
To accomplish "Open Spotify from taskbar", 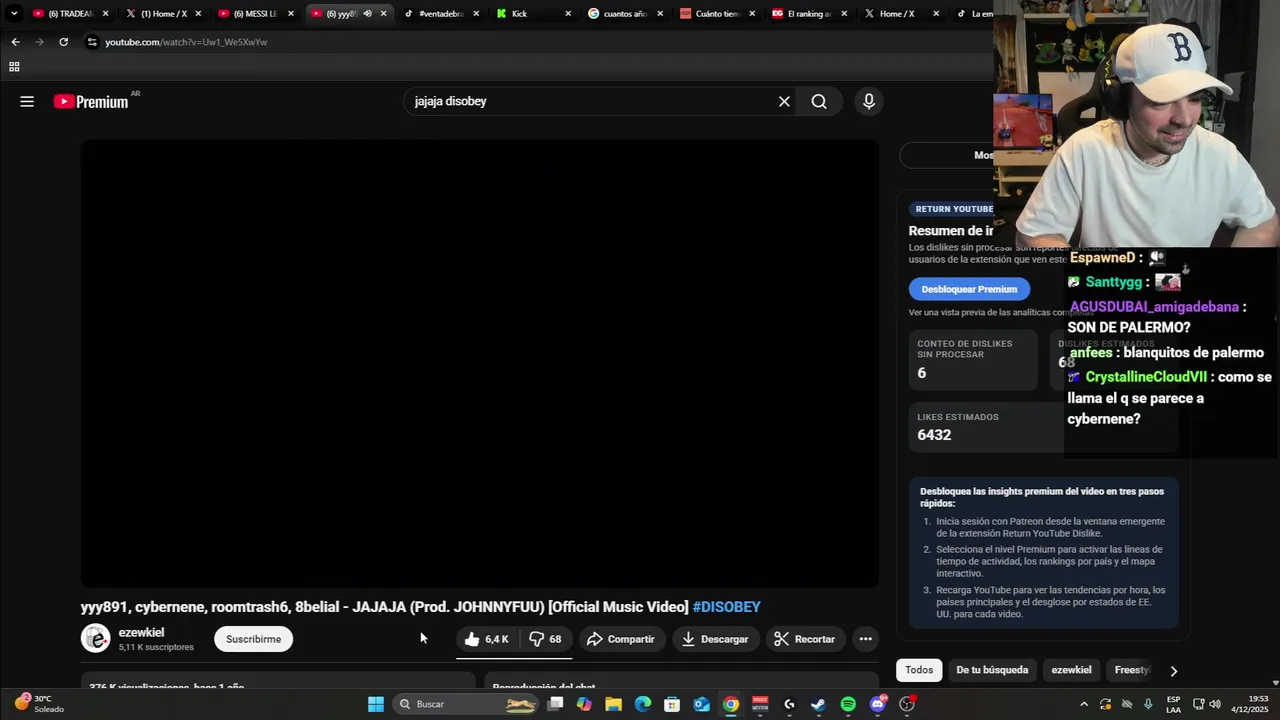I will [848, 704].
